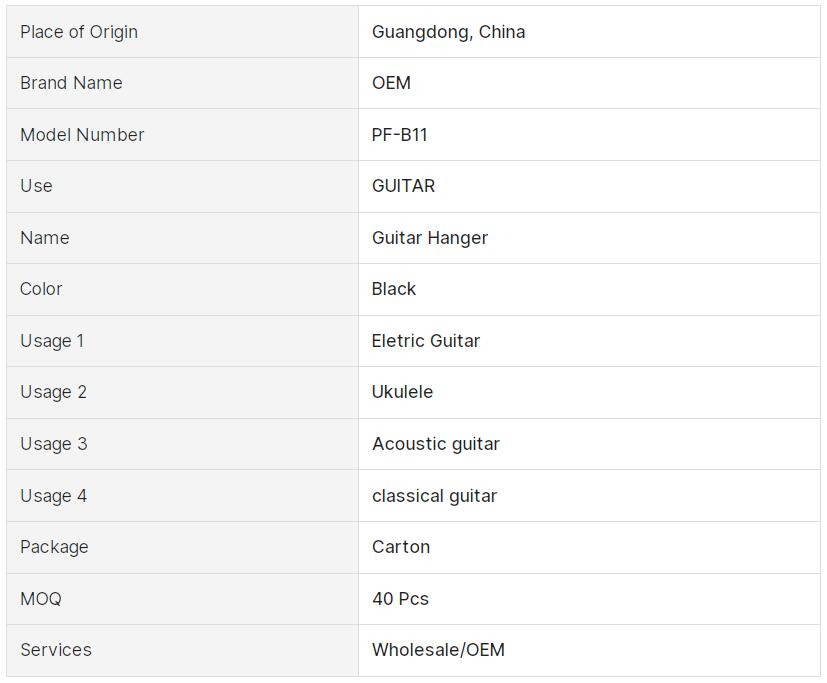Click the 'Usage 1' label

[x=52, y=341]
